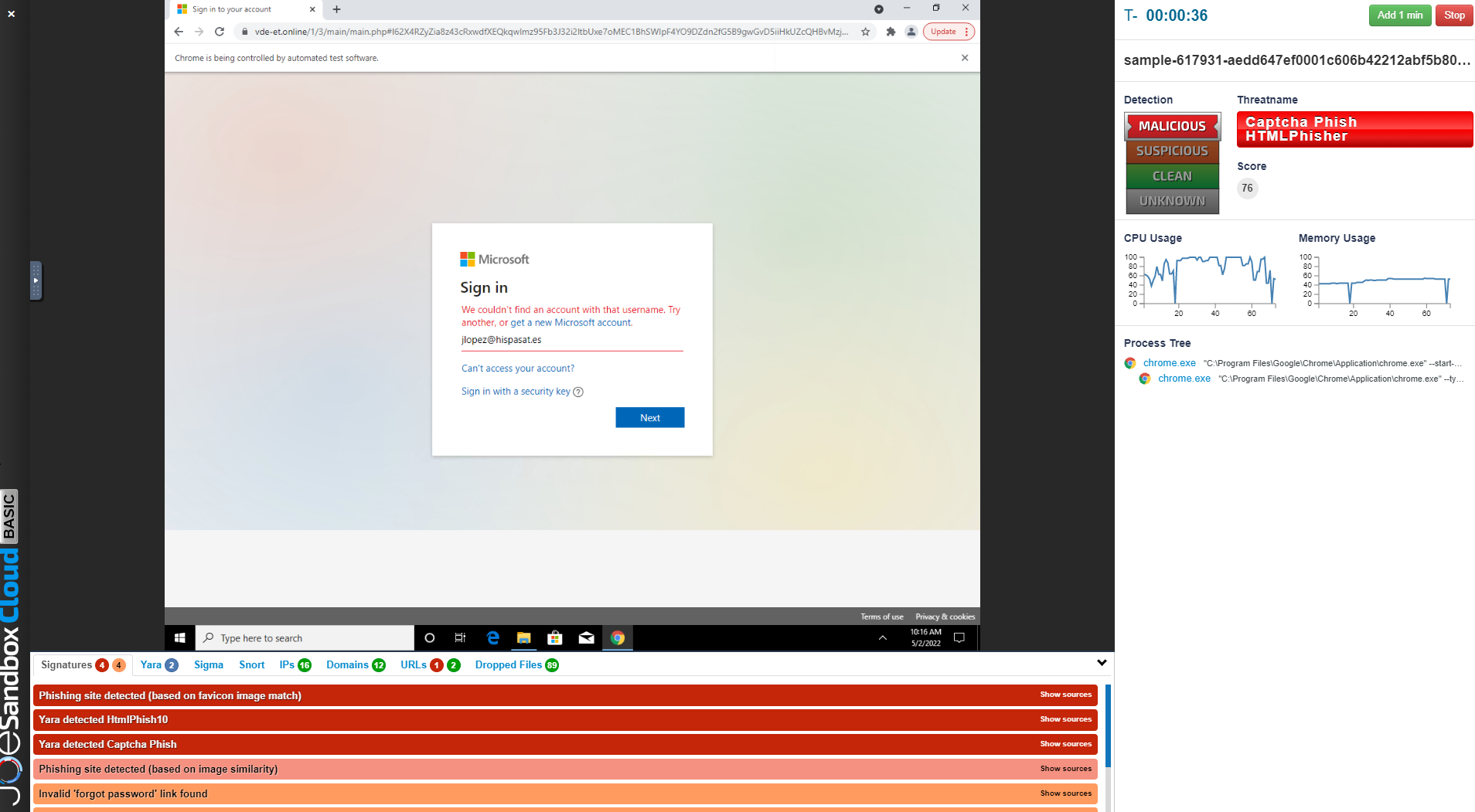This screenshot has width=1475, height=812.
Task: Click the taskbar clock showing 10:16 AM
Action: click(x=925, y=638)
